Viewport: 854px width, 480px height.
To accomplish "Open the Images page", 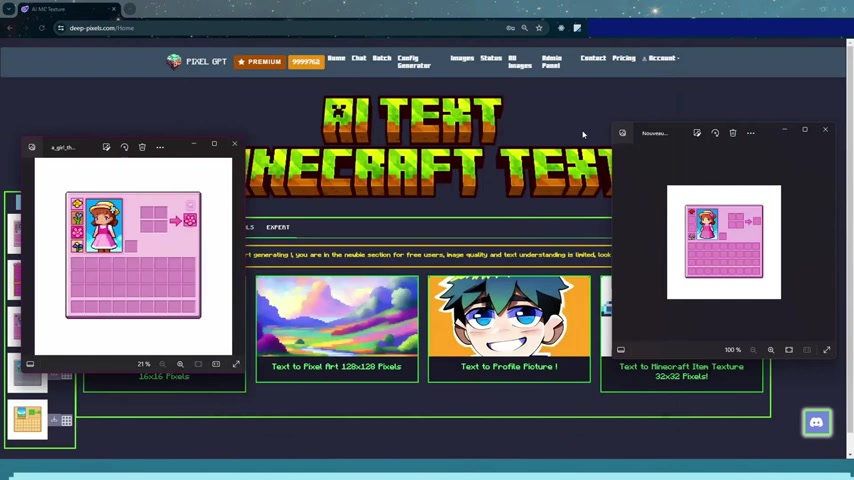I will click(462, 58).
